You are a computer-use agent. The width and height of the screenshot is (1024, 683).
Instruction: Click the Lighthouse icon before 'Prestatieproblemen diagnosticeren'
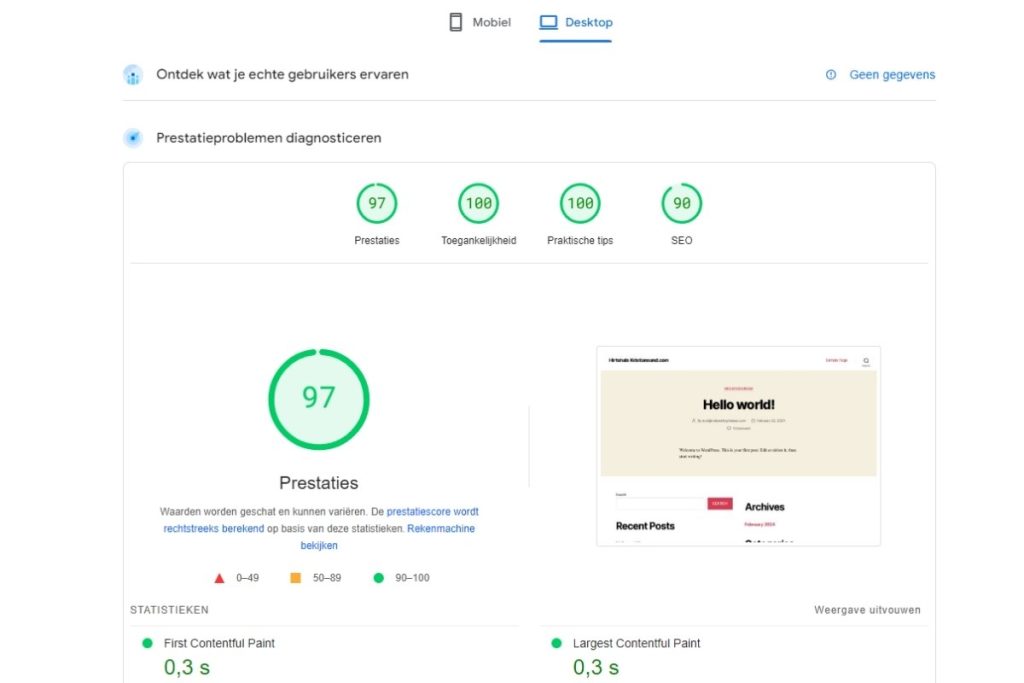click(133, 137)
